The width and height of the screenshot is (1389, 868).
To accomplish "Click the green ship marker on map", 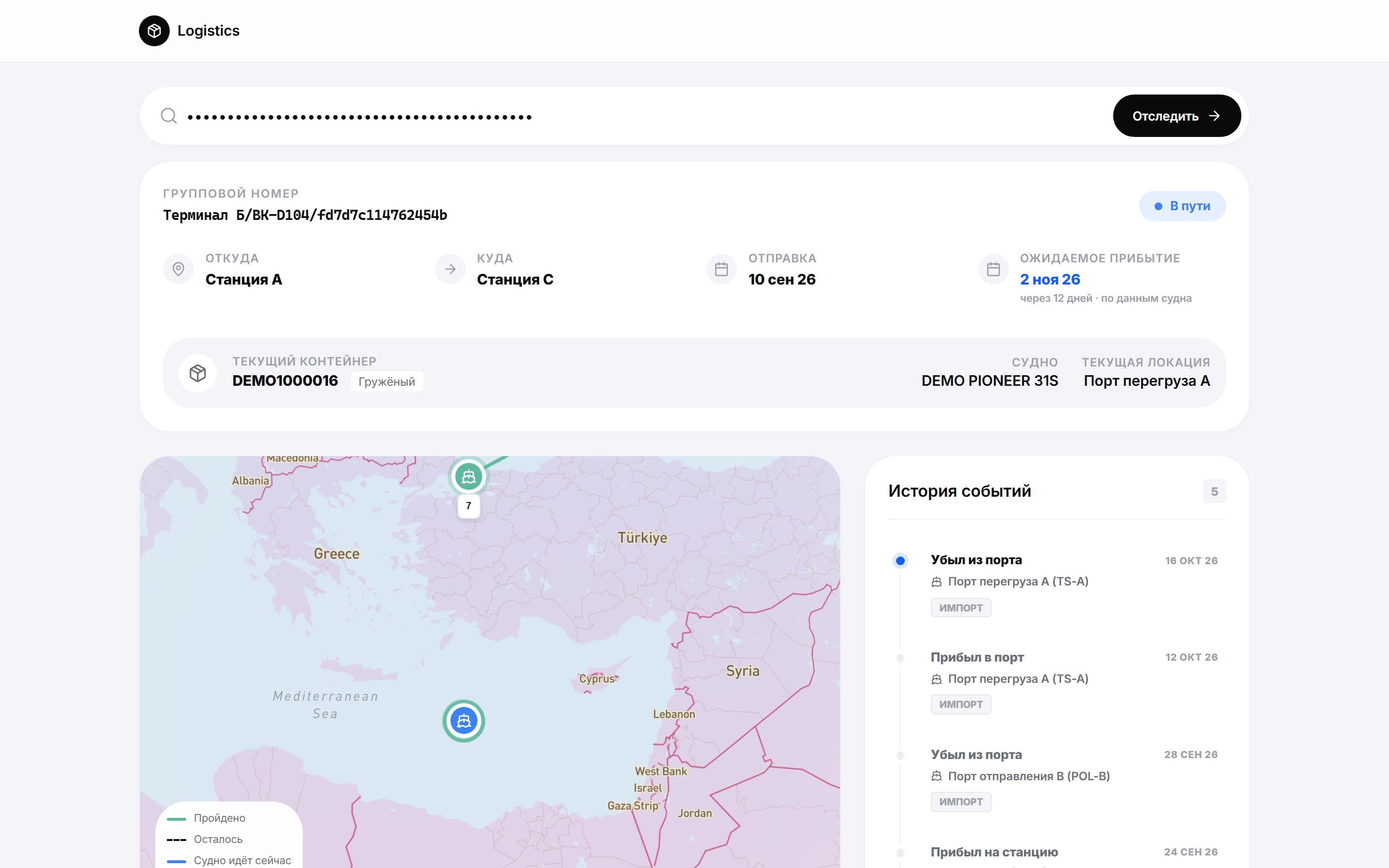I will point(468,476).
